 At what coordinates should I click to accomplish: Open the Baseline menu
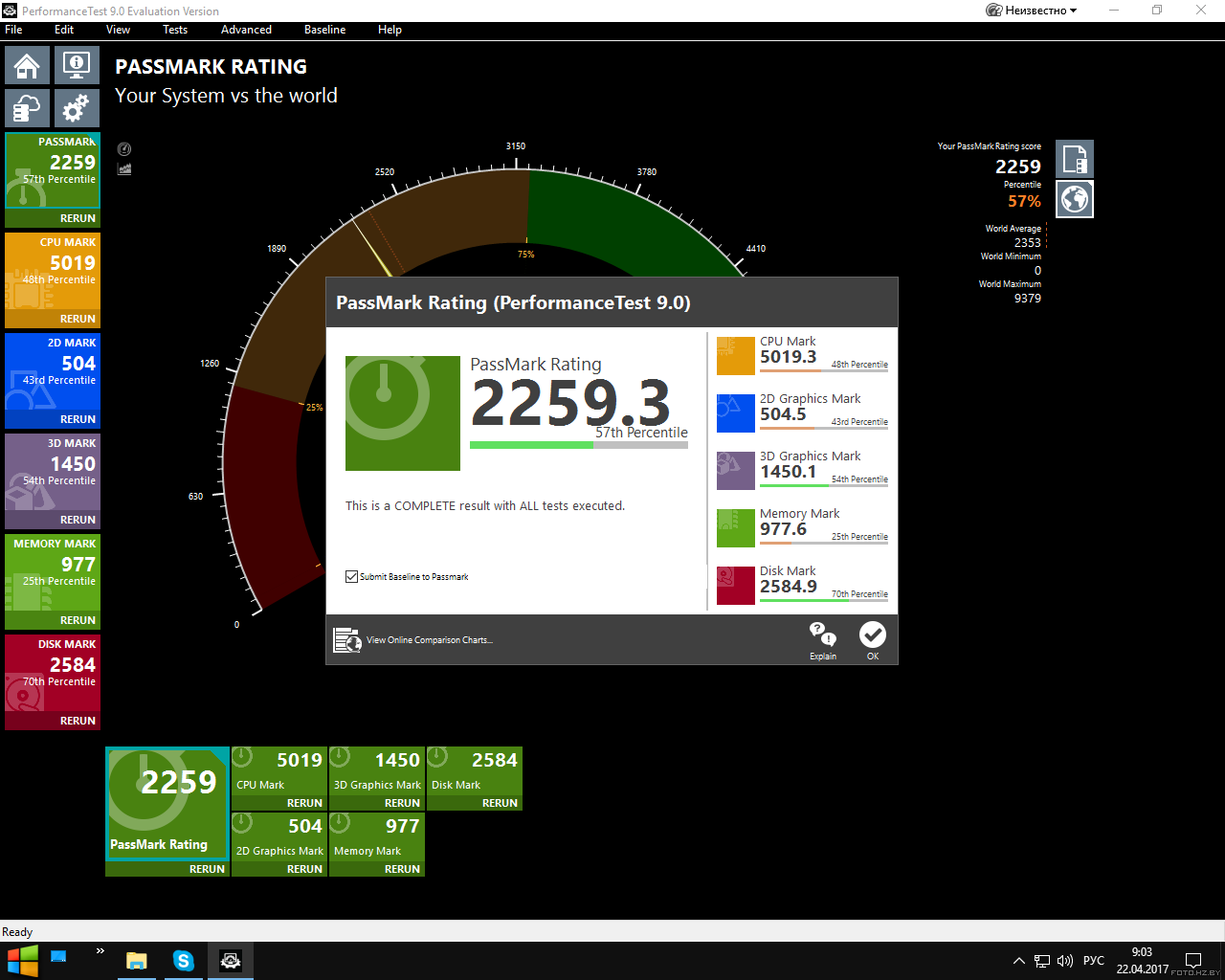click(x=325, y=30)
